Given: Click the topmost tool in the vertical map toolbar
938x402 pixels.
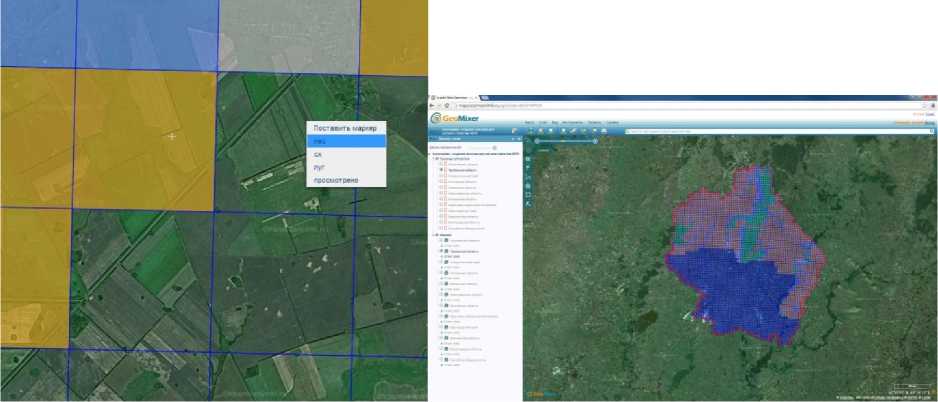Looking at the screenshot, I should click(x=528, y=159).
